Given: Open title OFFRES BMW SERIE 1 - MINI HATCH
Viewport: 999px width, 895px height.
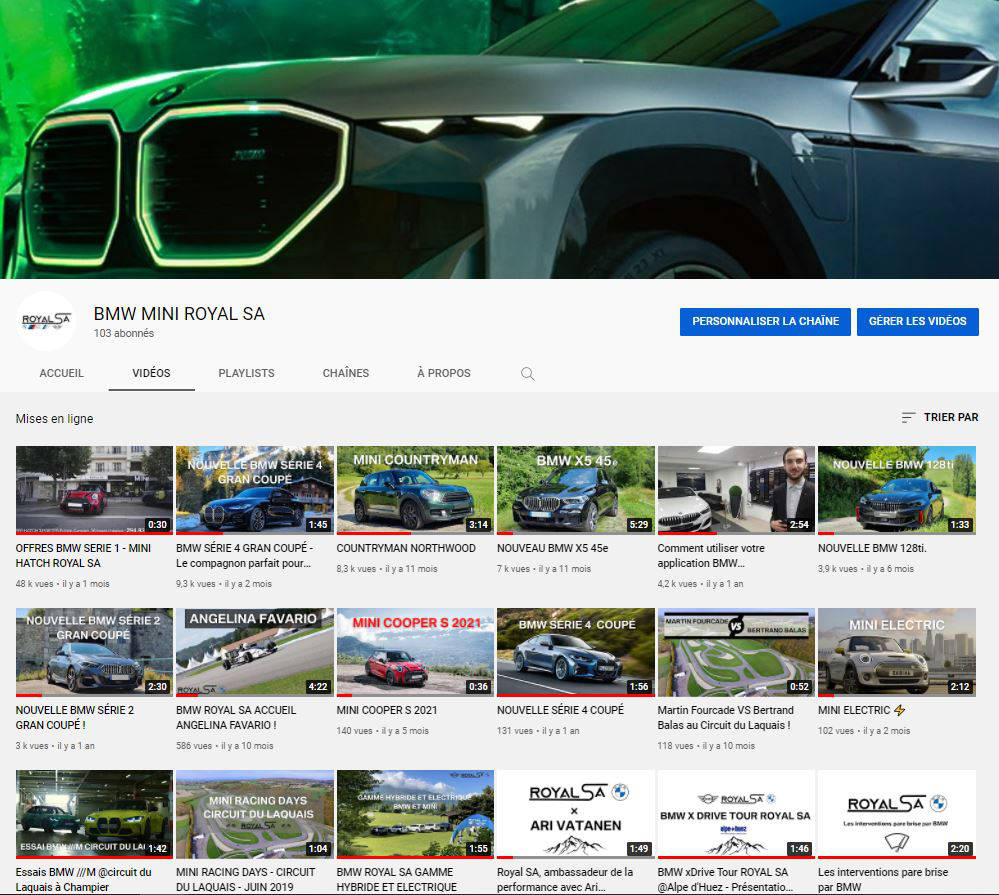Looking at the screenshot, I should [x=83, y=555].
